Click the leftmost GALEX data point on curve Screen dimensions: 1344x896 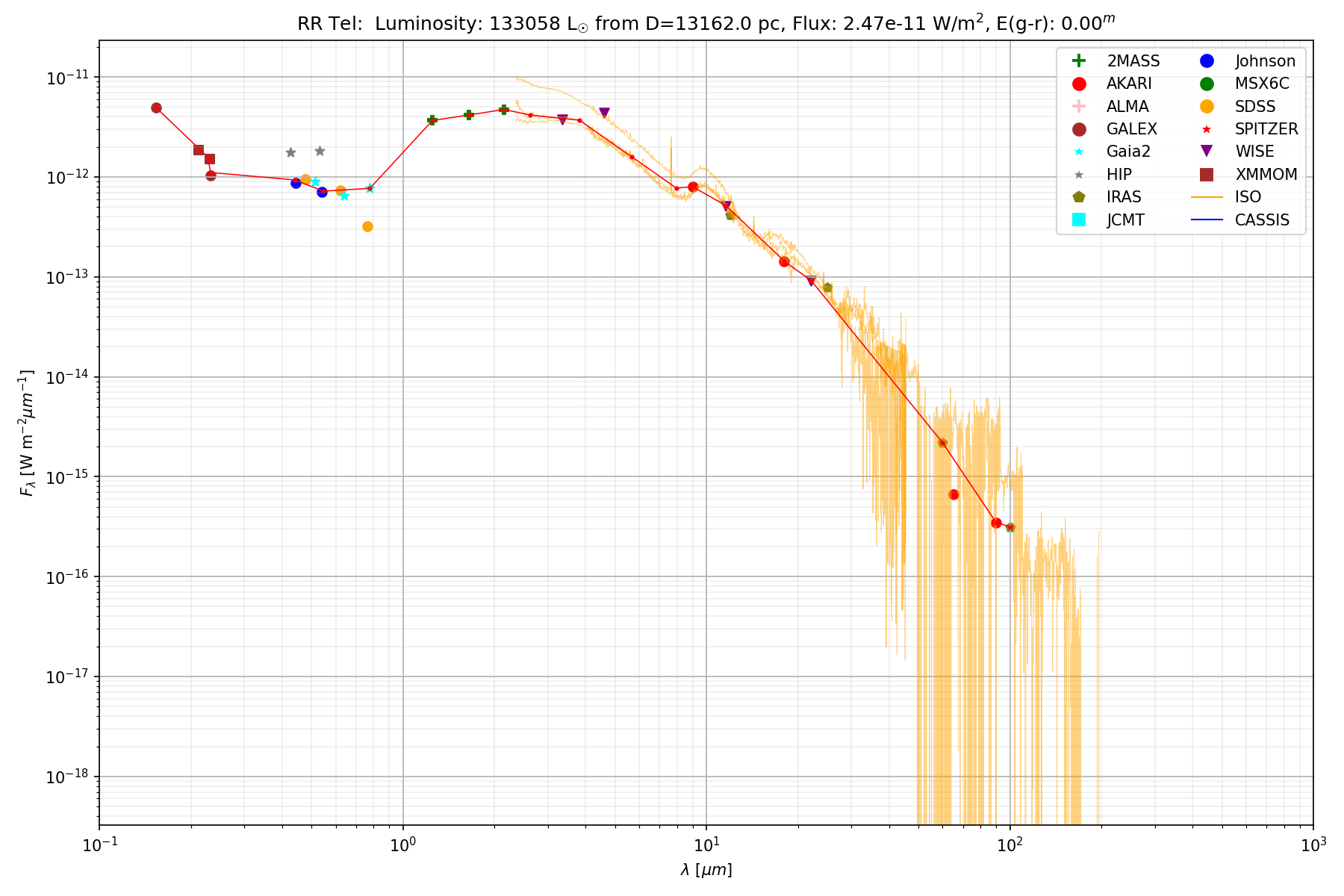coord(156,108)
